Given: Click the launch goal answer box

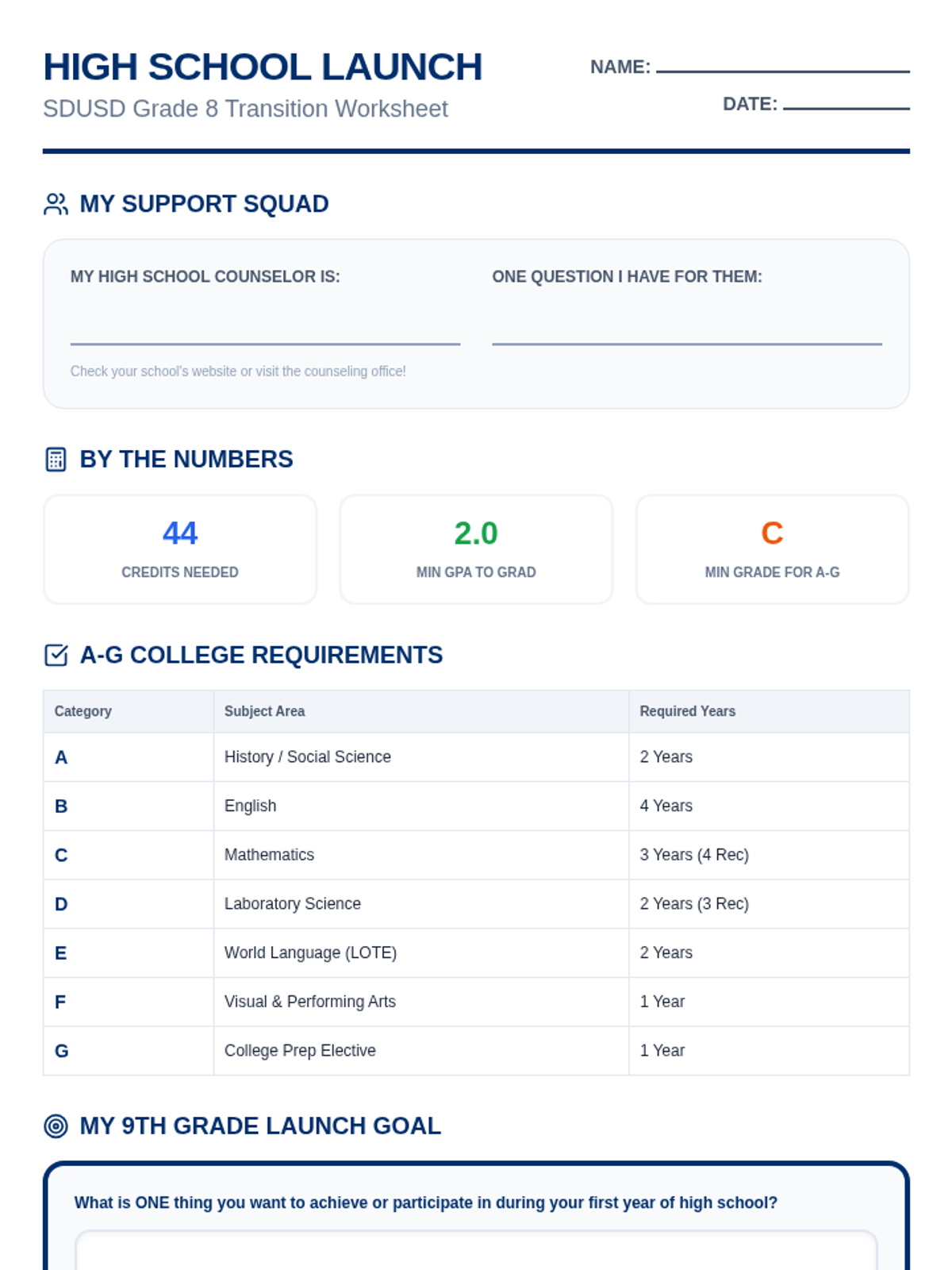Looking at the screenshot, I should [476, 1250].
